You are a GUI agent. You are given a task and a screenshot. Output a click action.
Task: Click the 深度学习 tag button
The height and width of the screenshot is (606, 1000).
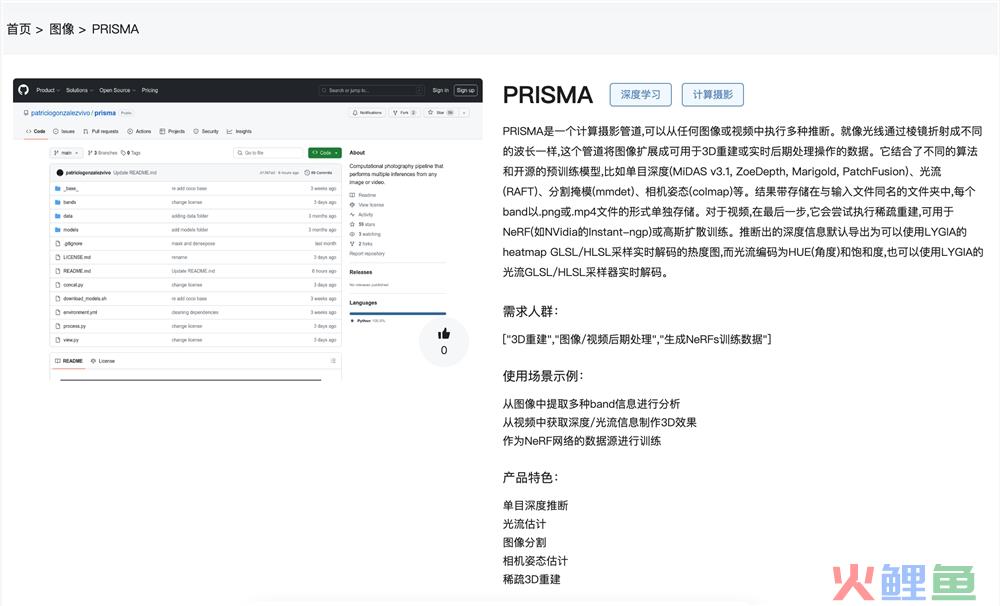pos(640,94)
